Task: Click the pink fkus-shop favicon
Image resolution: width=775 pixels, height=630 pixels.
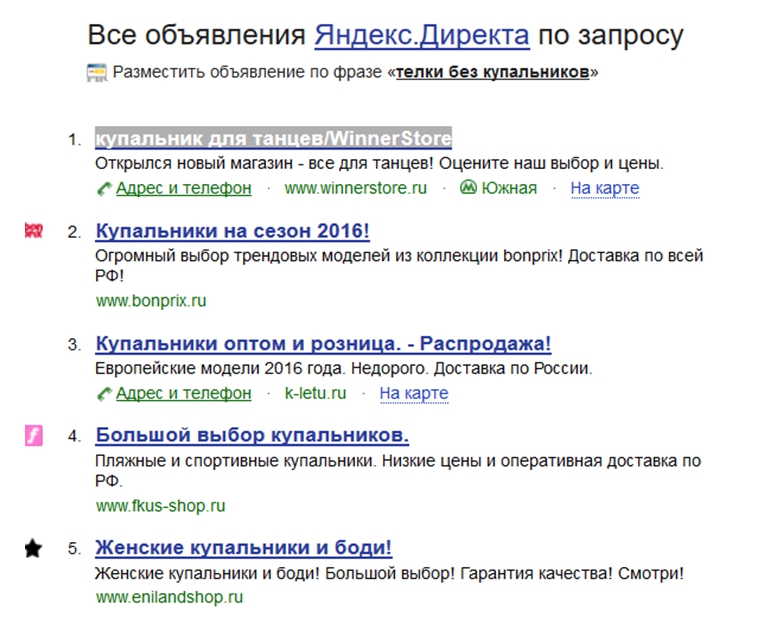Action: tap(33, 435)
